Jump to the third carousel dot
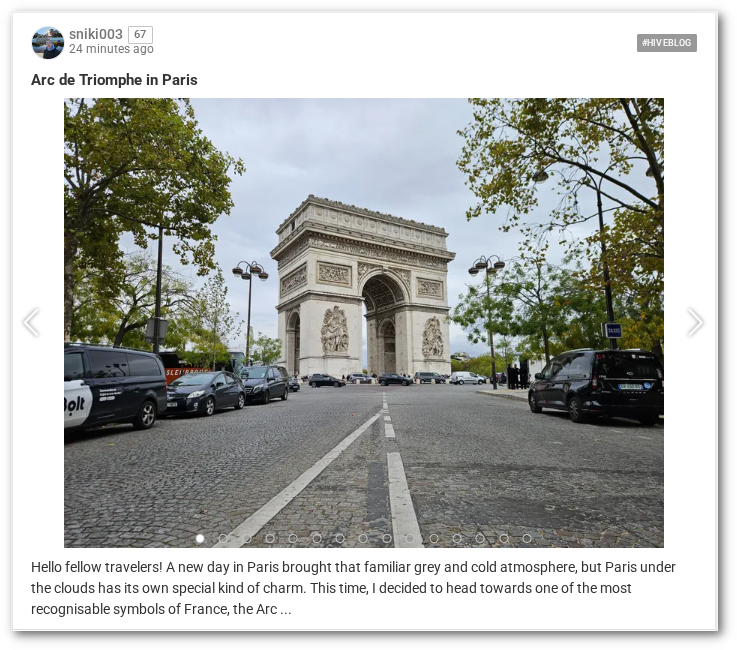 pos(247,539)
